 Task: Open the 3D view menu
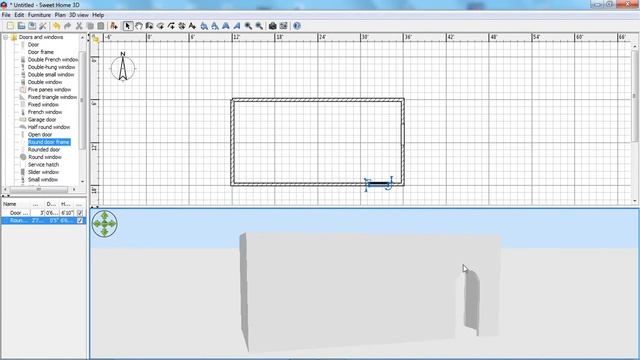(x=78, y=15)
